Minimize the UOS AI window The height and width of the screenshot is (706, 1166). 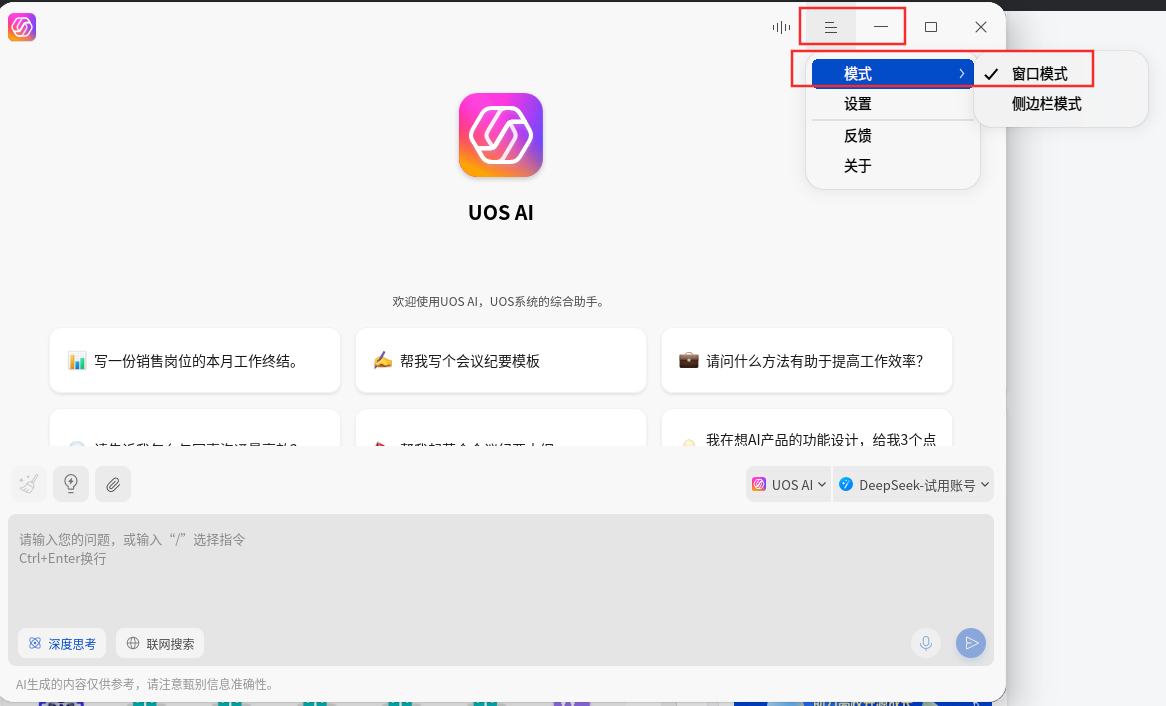point(881,28)
